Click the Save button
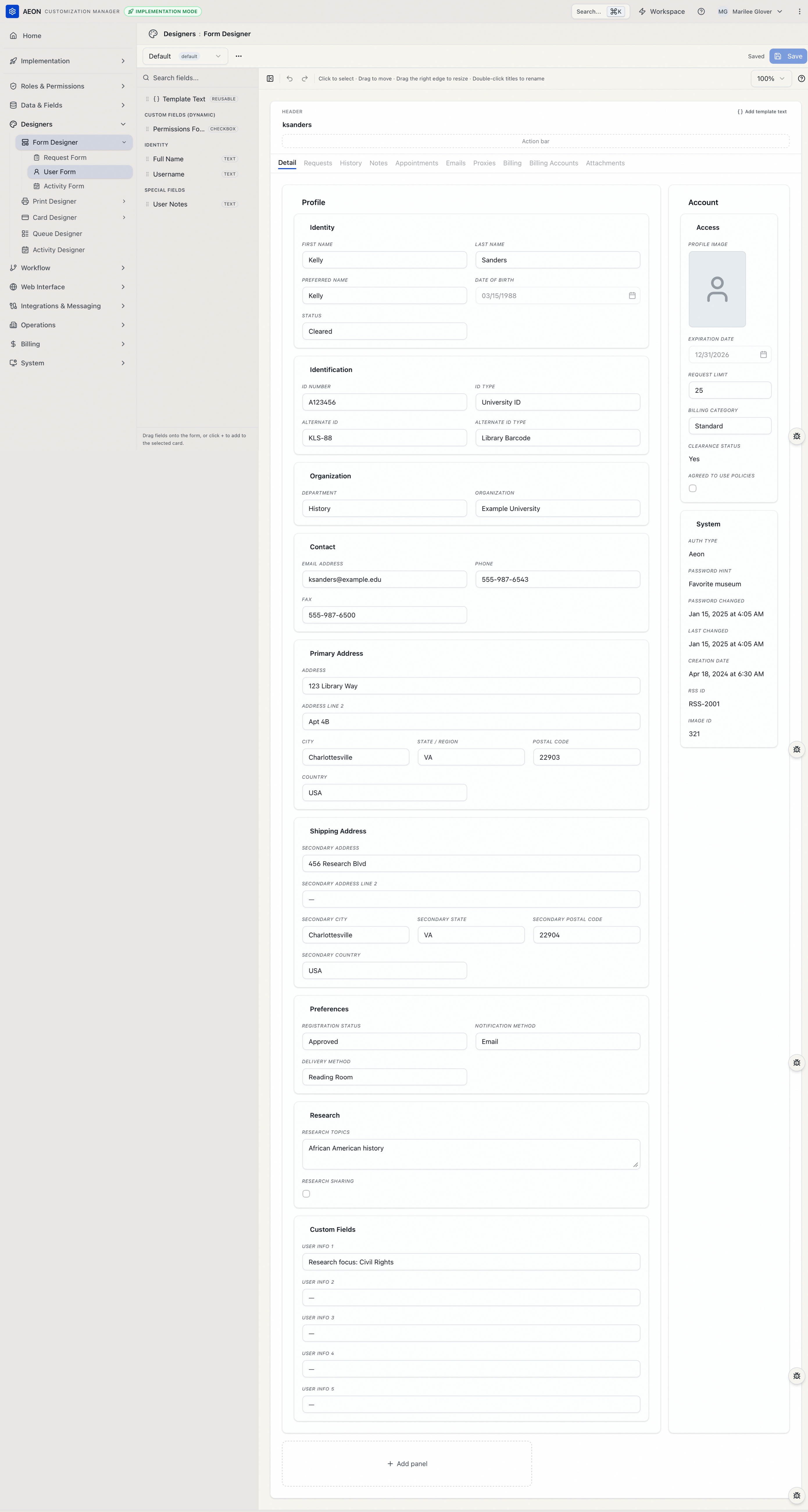Image resolution: width=808 pixels, height=1512 pixels. [x=788, y=56]
